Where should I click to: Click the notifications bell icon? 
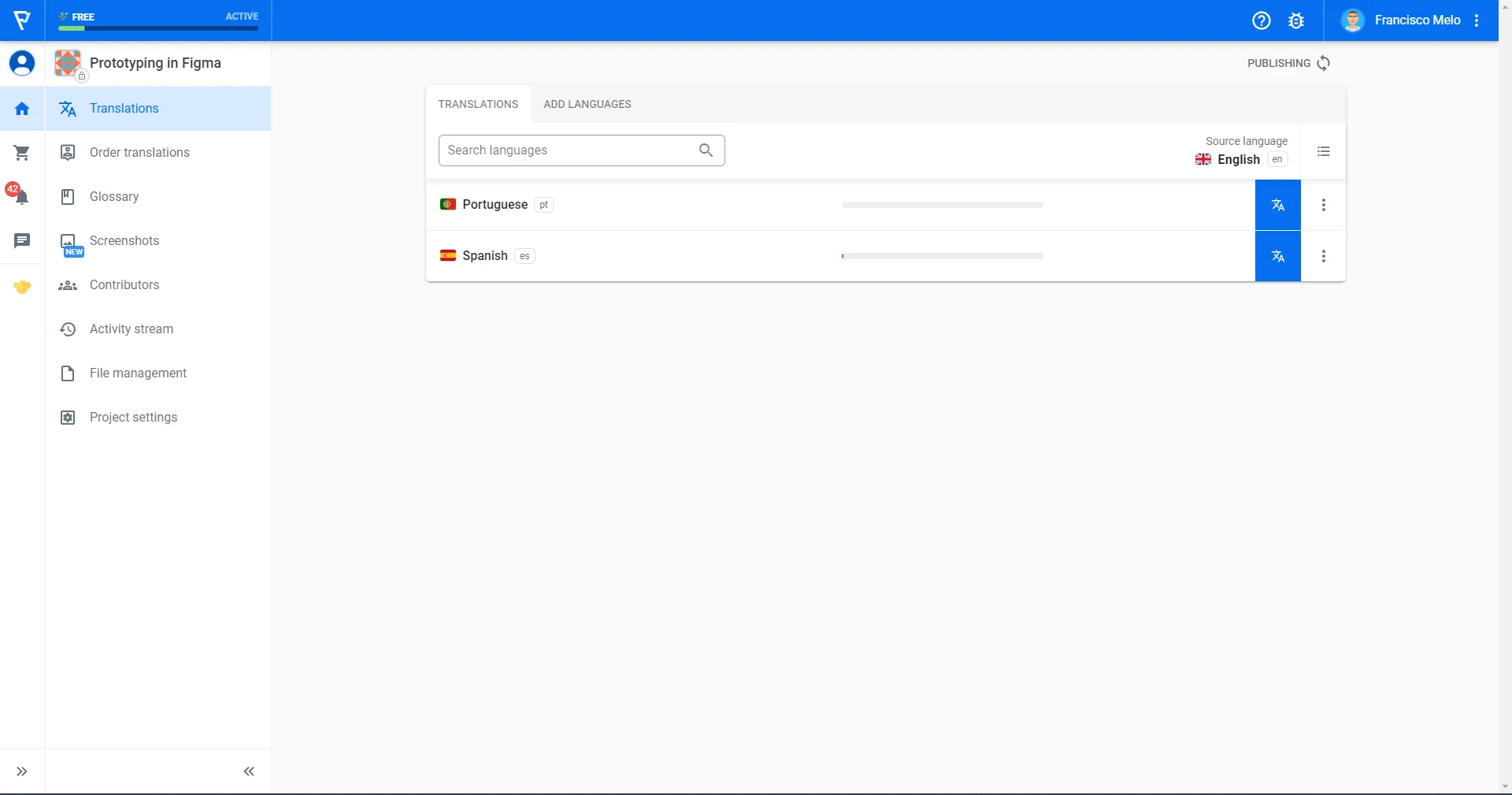point(21,196)
